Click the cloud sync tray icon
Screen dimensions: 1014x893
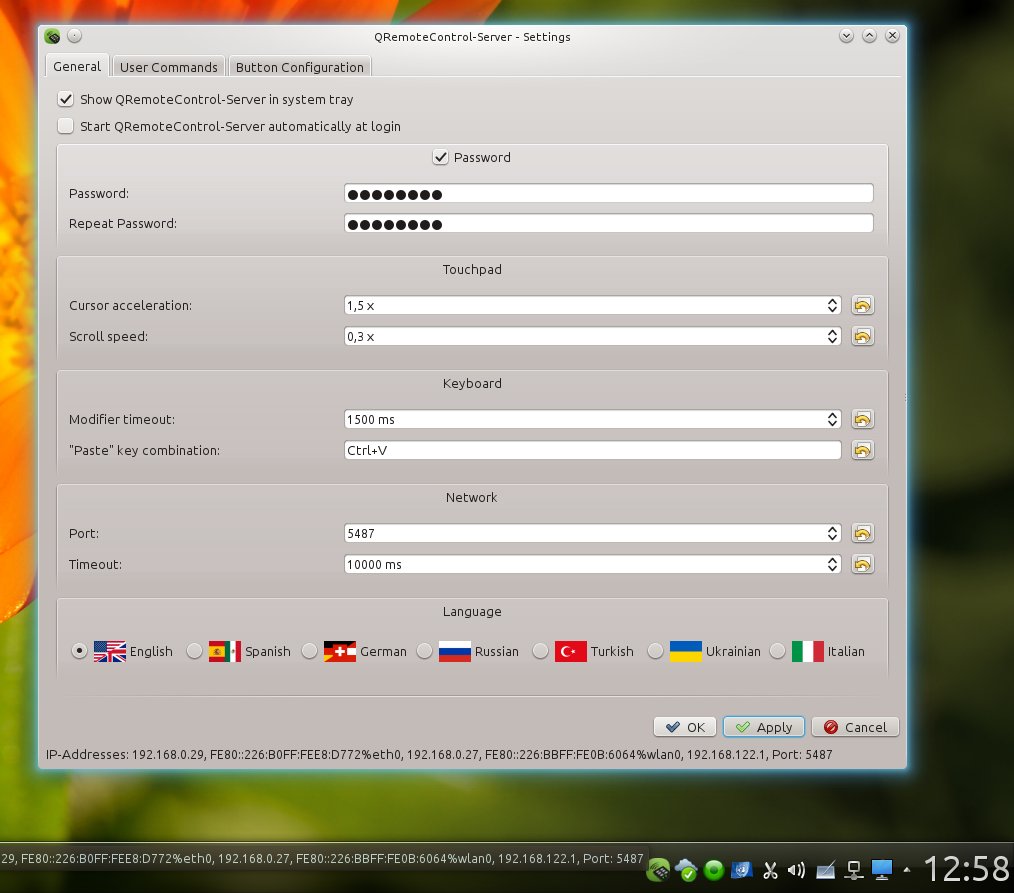(686, 870)
